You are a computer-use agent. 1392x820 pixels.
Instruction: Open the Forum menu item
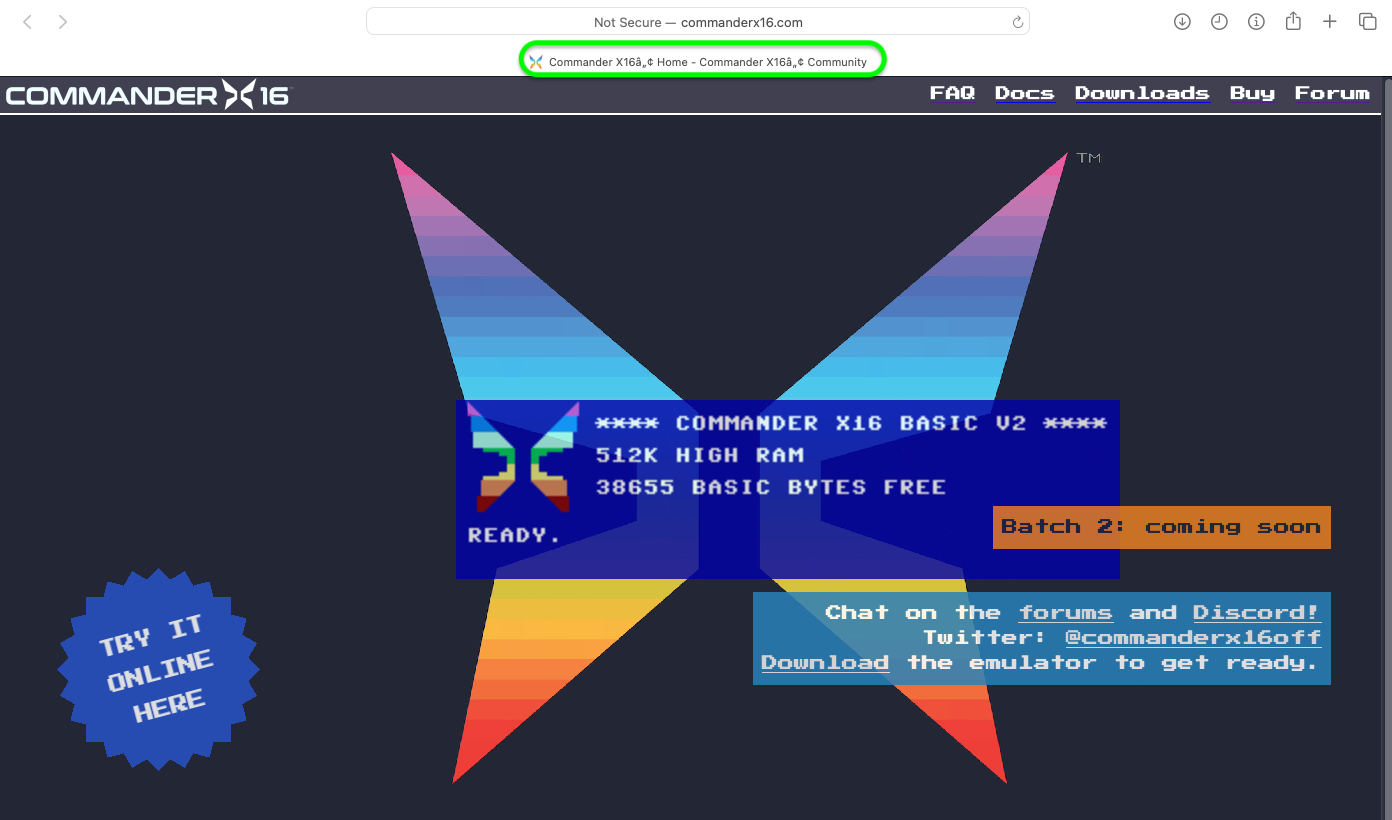point(1332,93)
